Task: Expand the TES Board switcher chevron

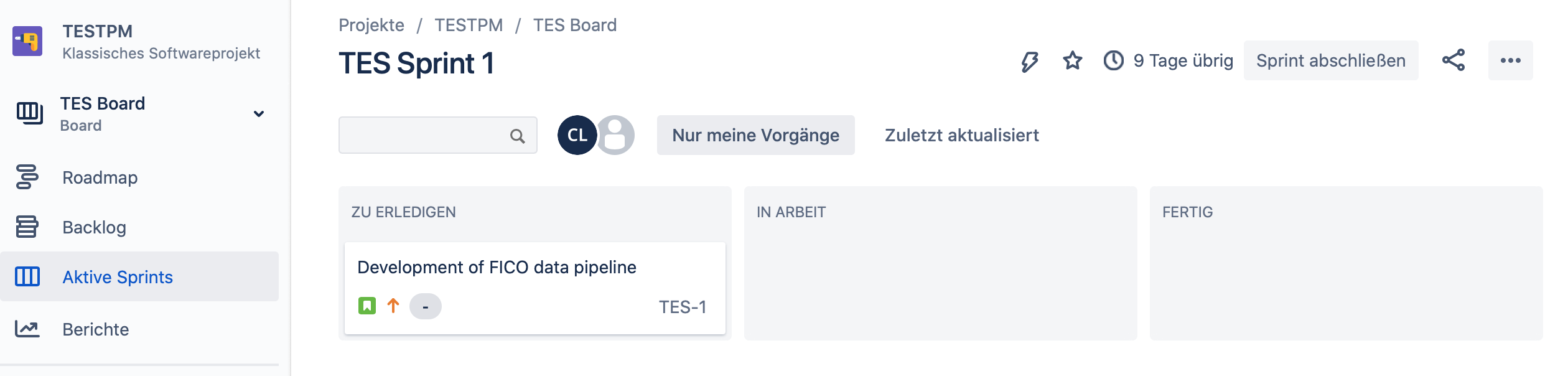Action: 259,114
